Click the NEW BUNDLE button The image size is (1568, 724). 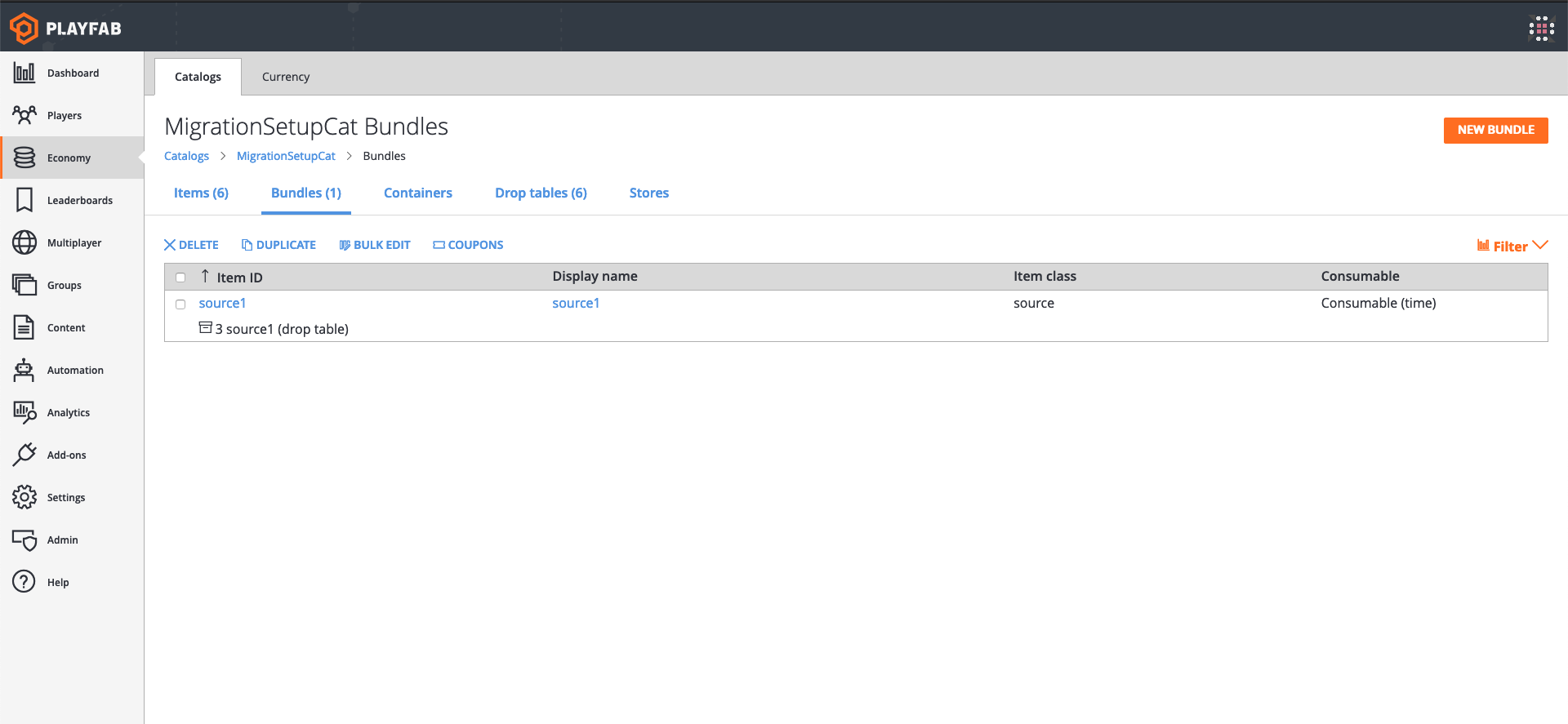coord(1495,130)
